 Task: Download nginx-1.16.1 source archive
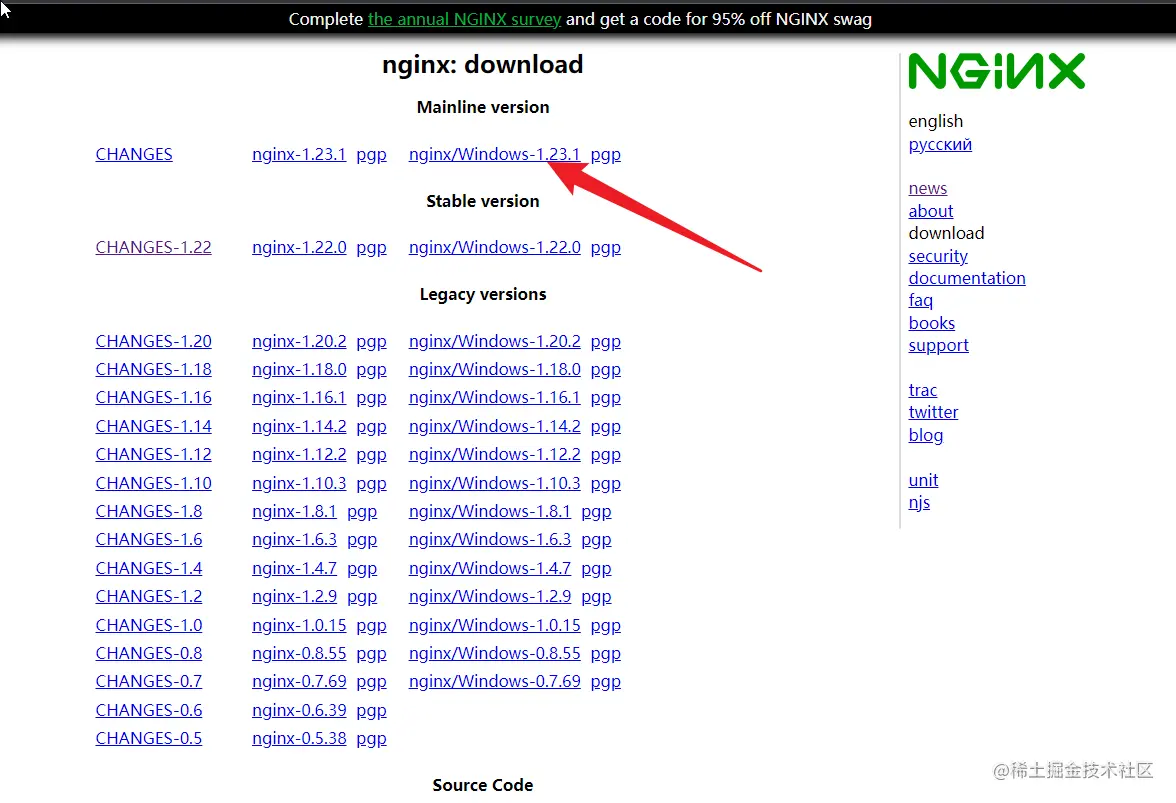(x=299, y=397)
